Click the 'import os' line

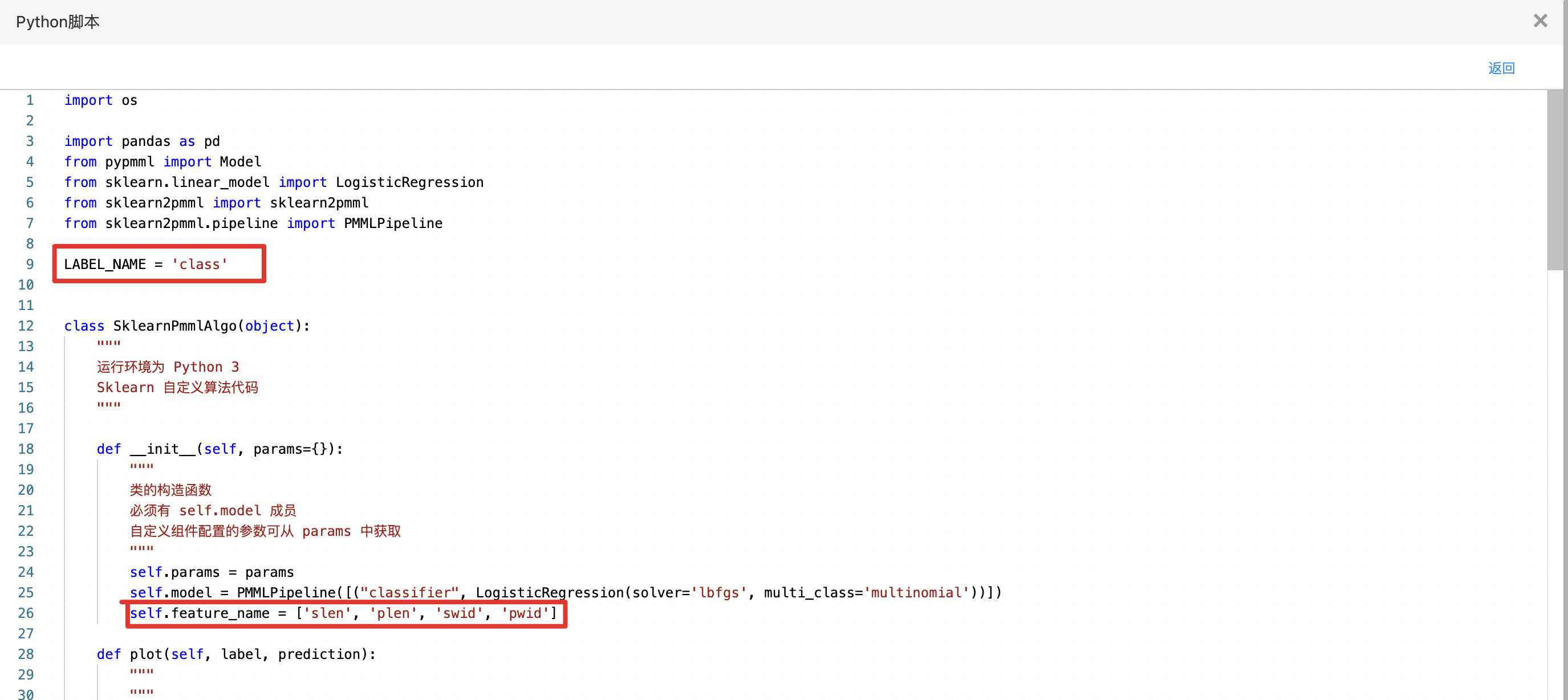(101, 100)
